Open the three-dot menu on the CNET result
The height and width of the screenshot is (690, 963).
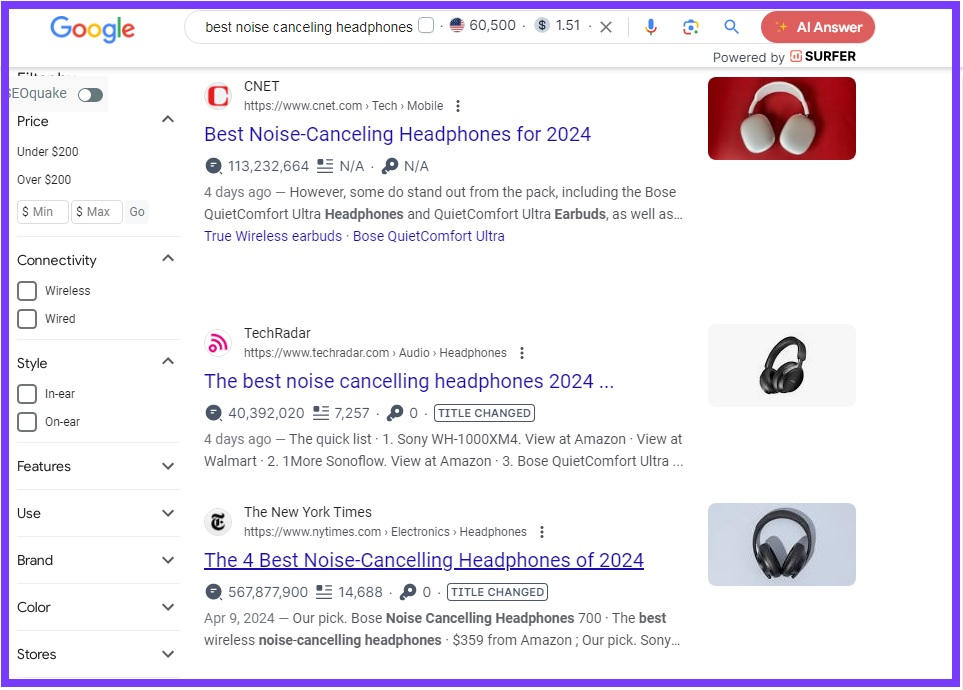[x=457, y=105]
